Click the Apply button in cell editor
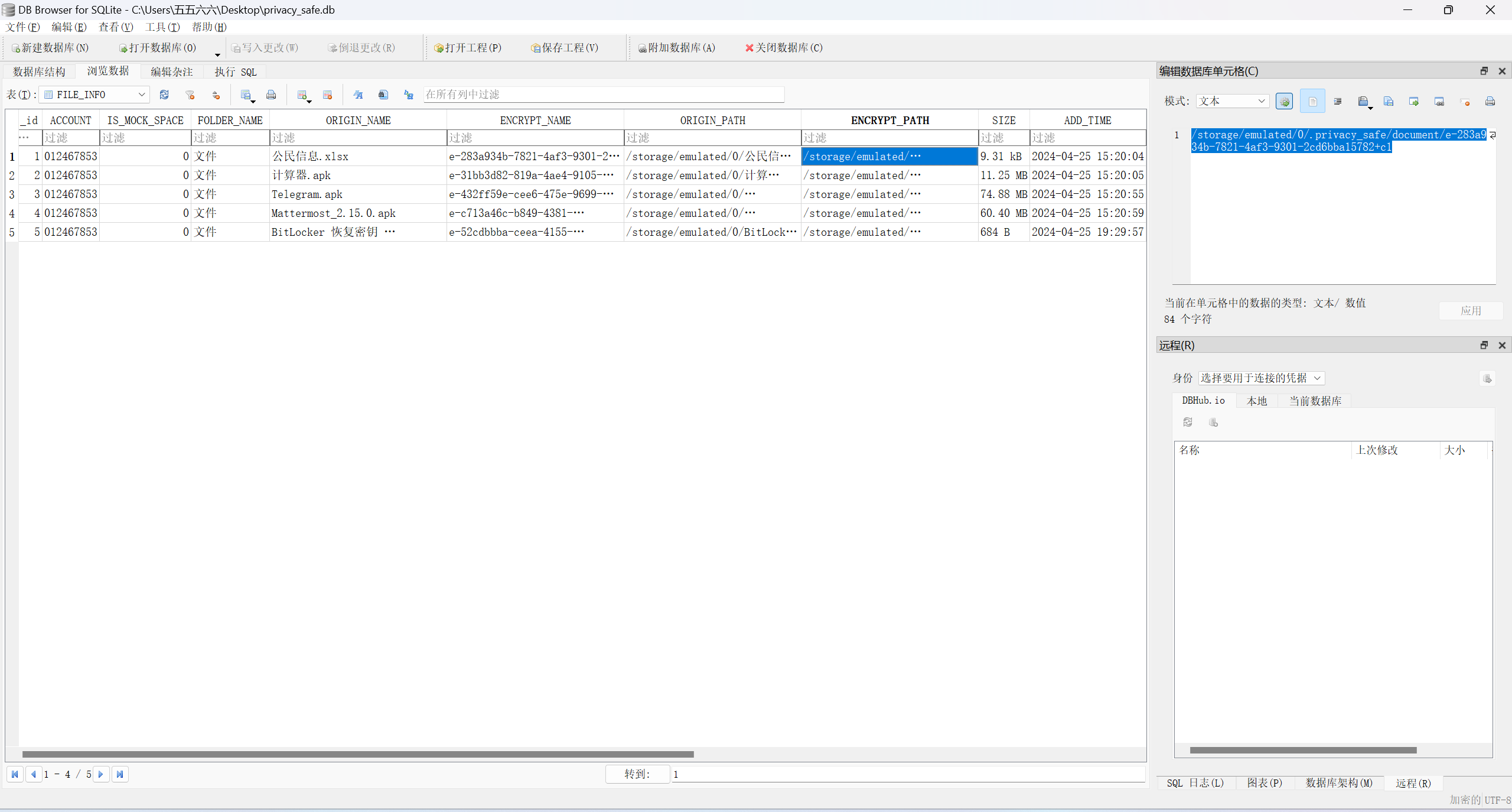This screenshot has width=1512, height=812. [x=1471, y=311]
